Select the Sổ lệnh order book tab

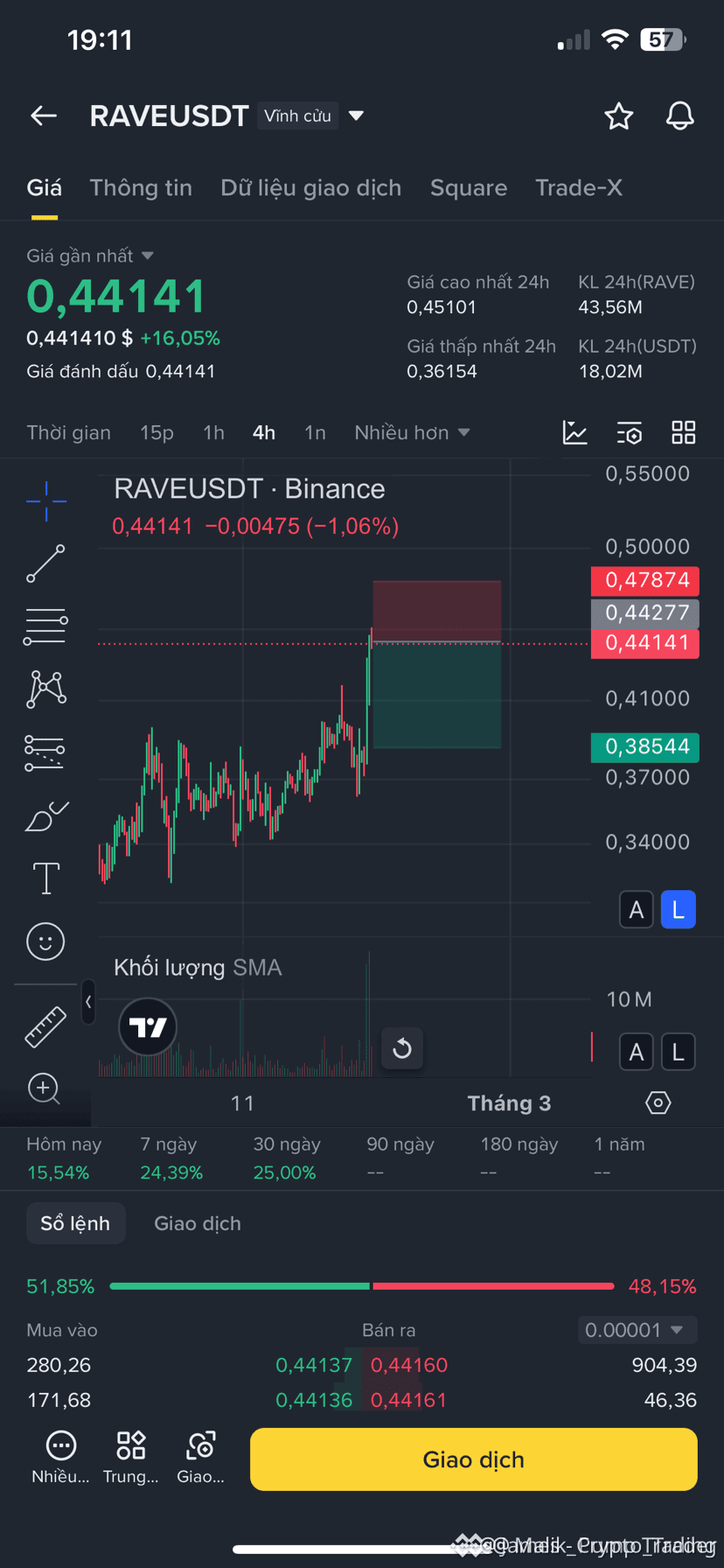[x=75, y=1223]
